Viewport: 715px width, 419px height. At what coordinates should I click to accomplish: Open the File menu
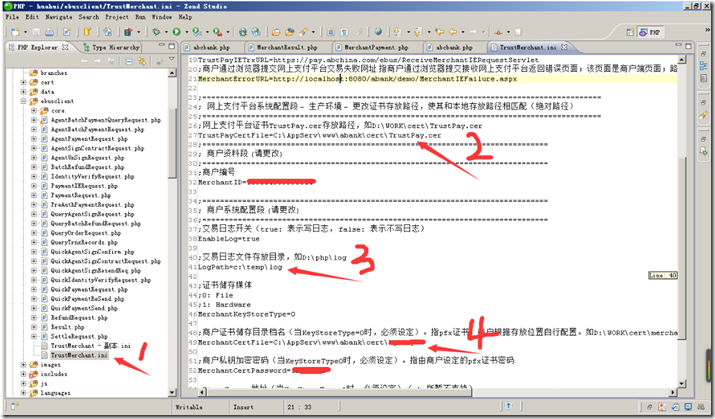click(x=12, y=17)
